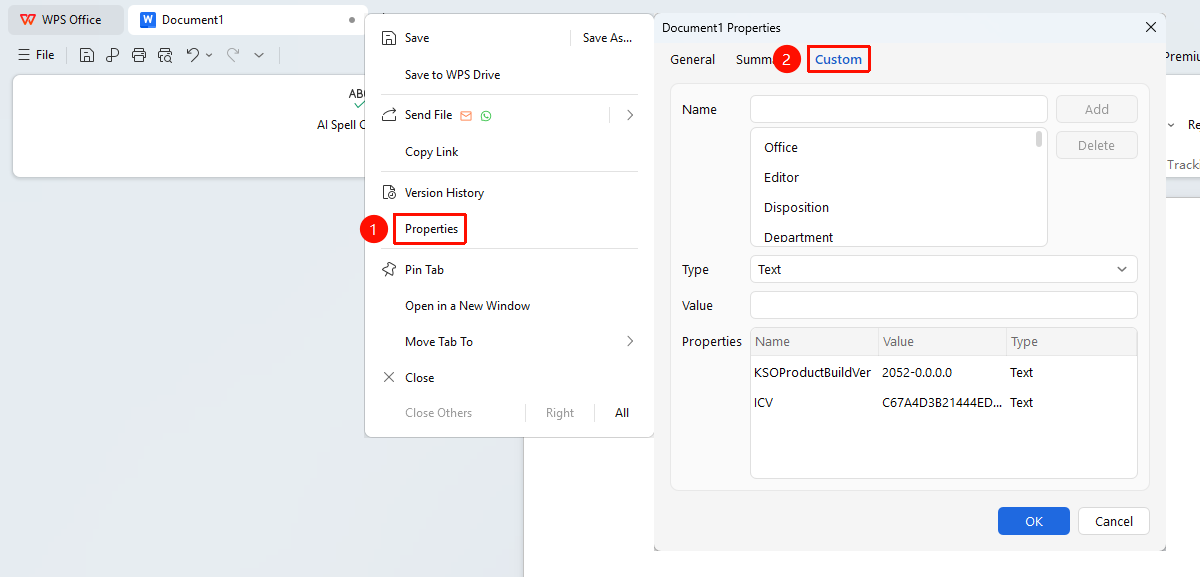Select Disposition in the name list
Image resolution: width=1200 pixels, height=577 pixels.
(797, 208)
